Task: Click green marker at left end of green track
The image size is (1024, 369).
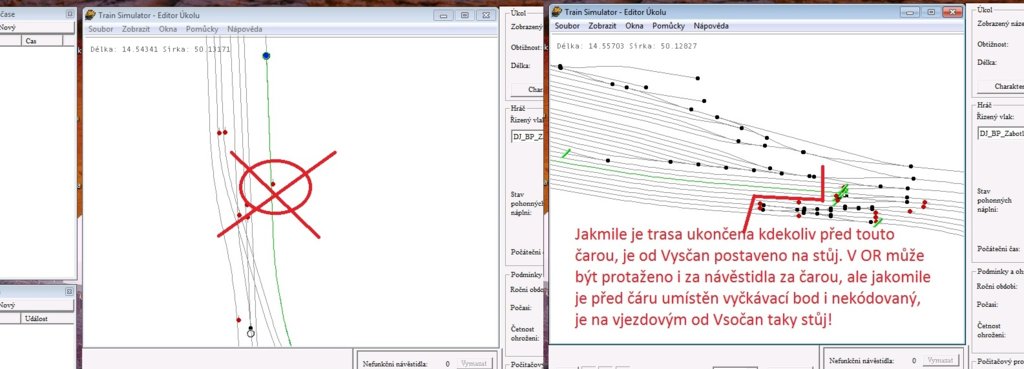Action: point(566,153)
